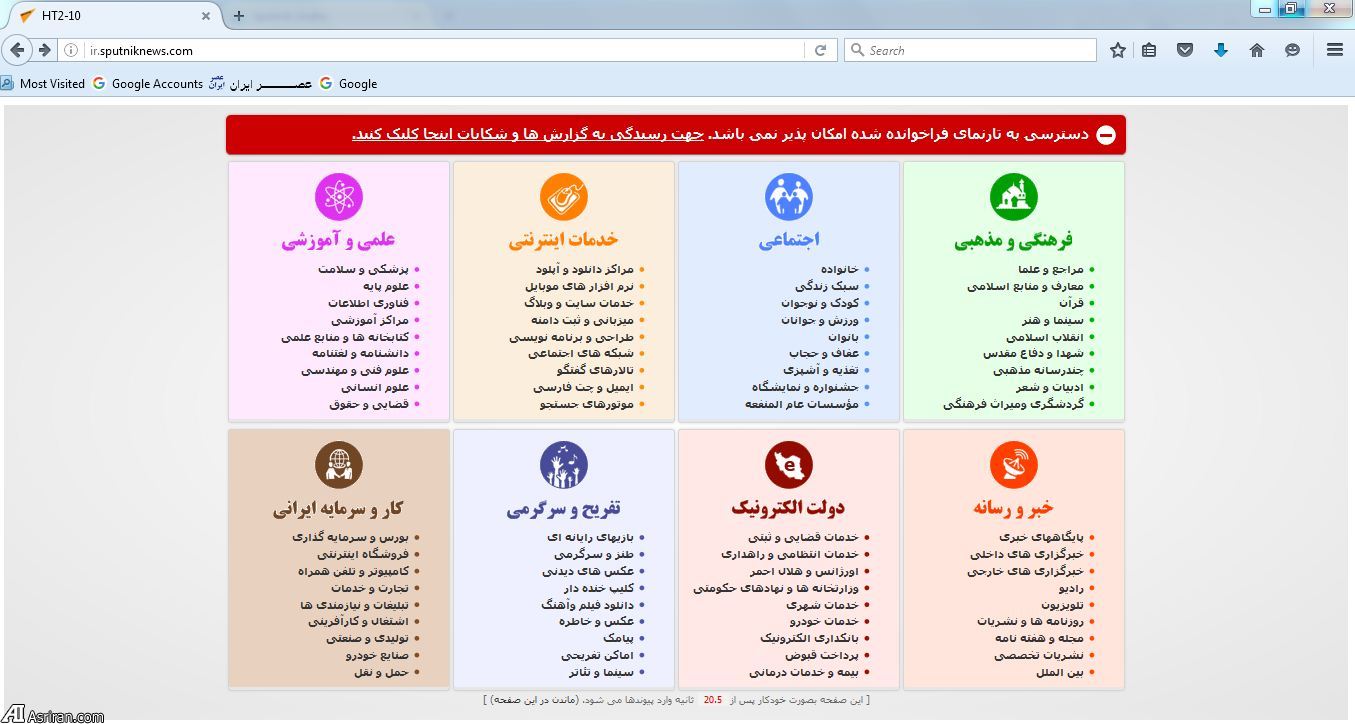
Task: Open the search engine dropdown in search box
Action: [x=856, y=49]
